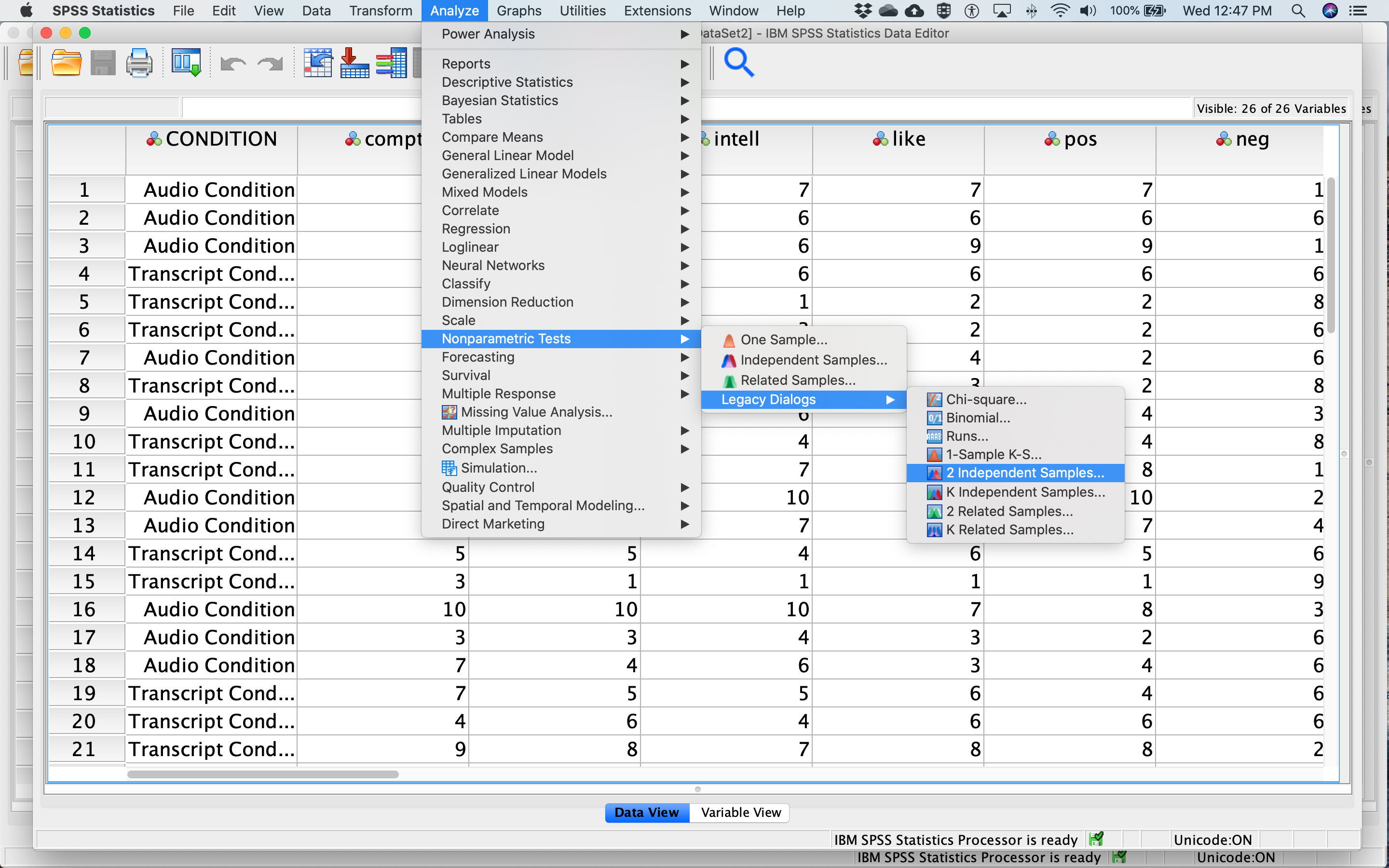
Task: Expand the Descriptive Statistics submenu
Action: (561, 82)
